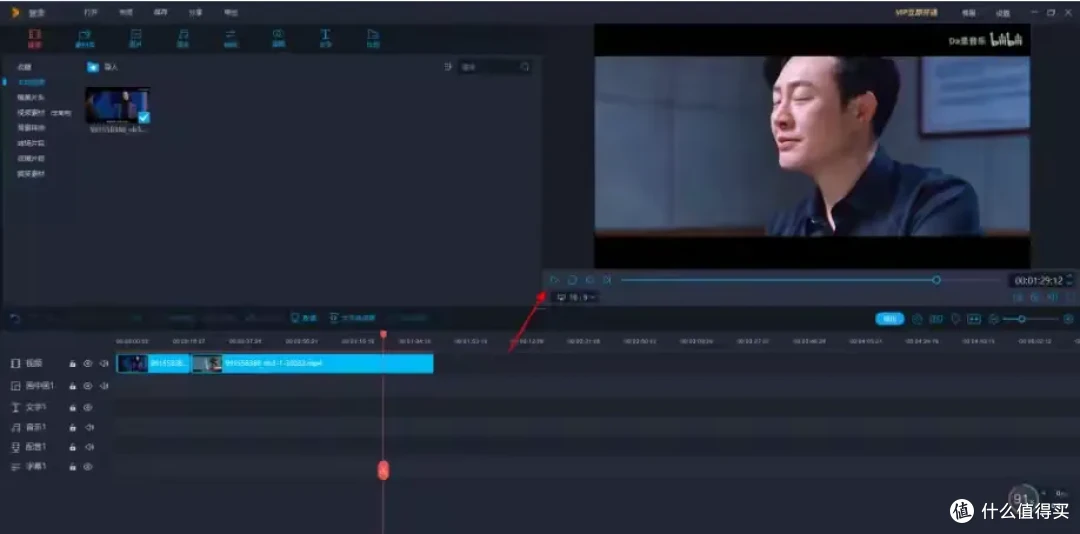Click the text-to-speech button on the timeline toolbar
Screen dimensions: 1080x534
353,318
